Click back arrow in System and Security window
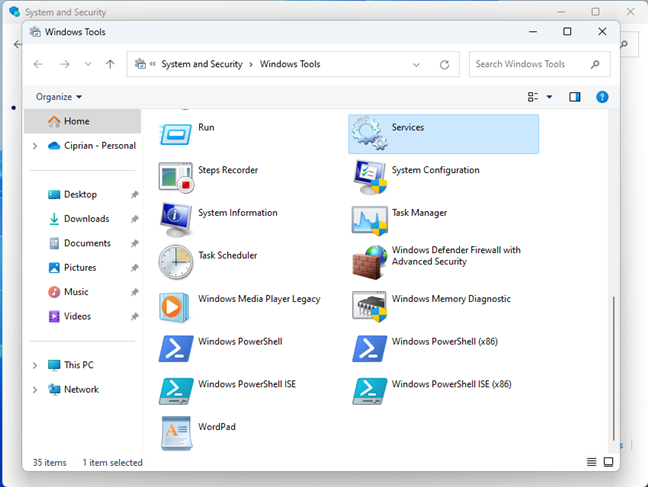The image size is (648, 487). coord(17,44)
